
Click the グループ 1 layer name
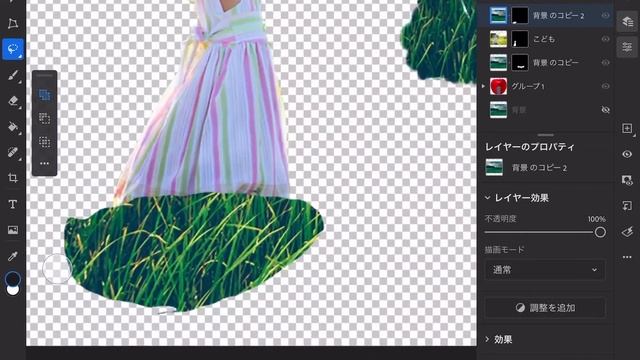coord(528,86)
